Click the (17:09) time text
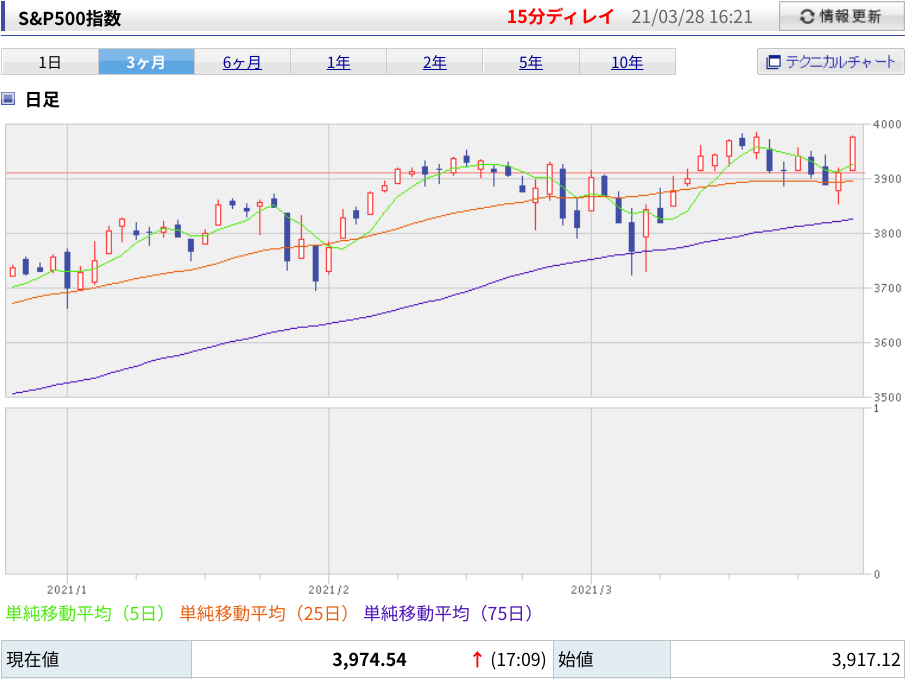The image size is (906, 679). [x=518, y=659]
